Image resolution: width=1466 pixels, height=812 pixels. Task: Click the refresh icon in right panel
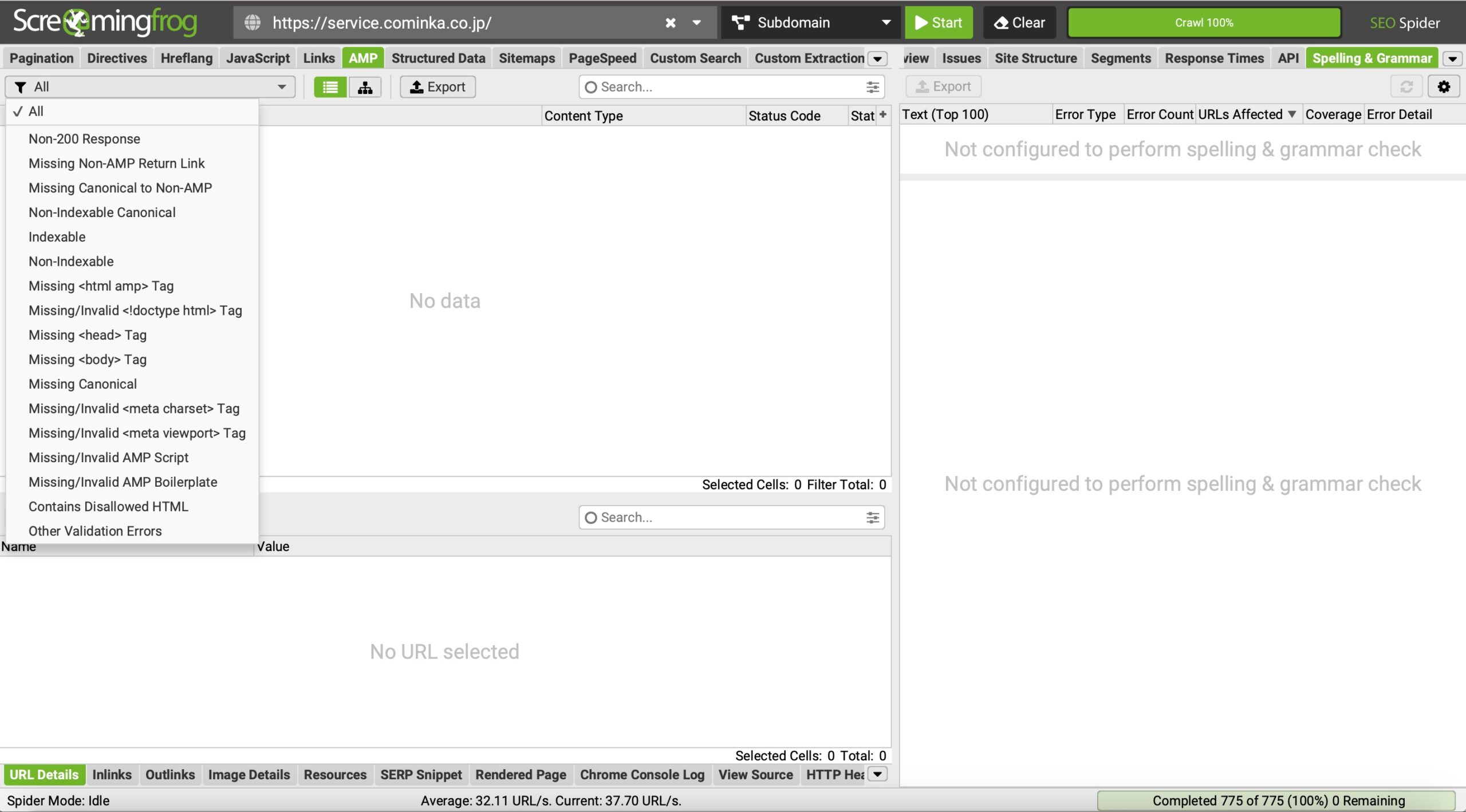pyautogui.click(x=1406, y=86)
